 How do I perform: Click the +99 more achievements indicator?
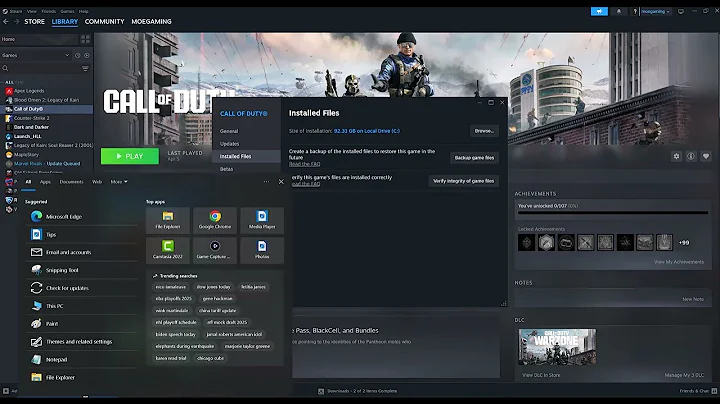684,243
